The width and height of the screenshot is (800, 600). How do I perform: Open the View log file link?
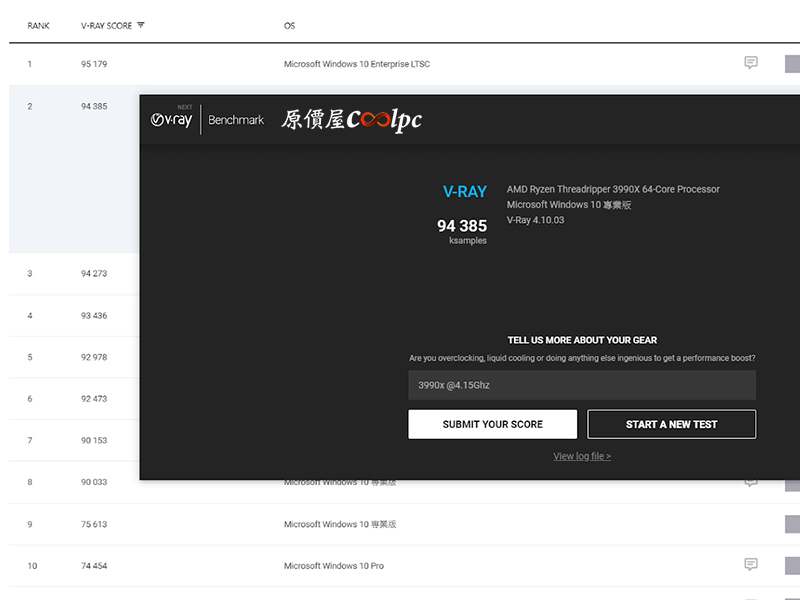coord(582,456)
